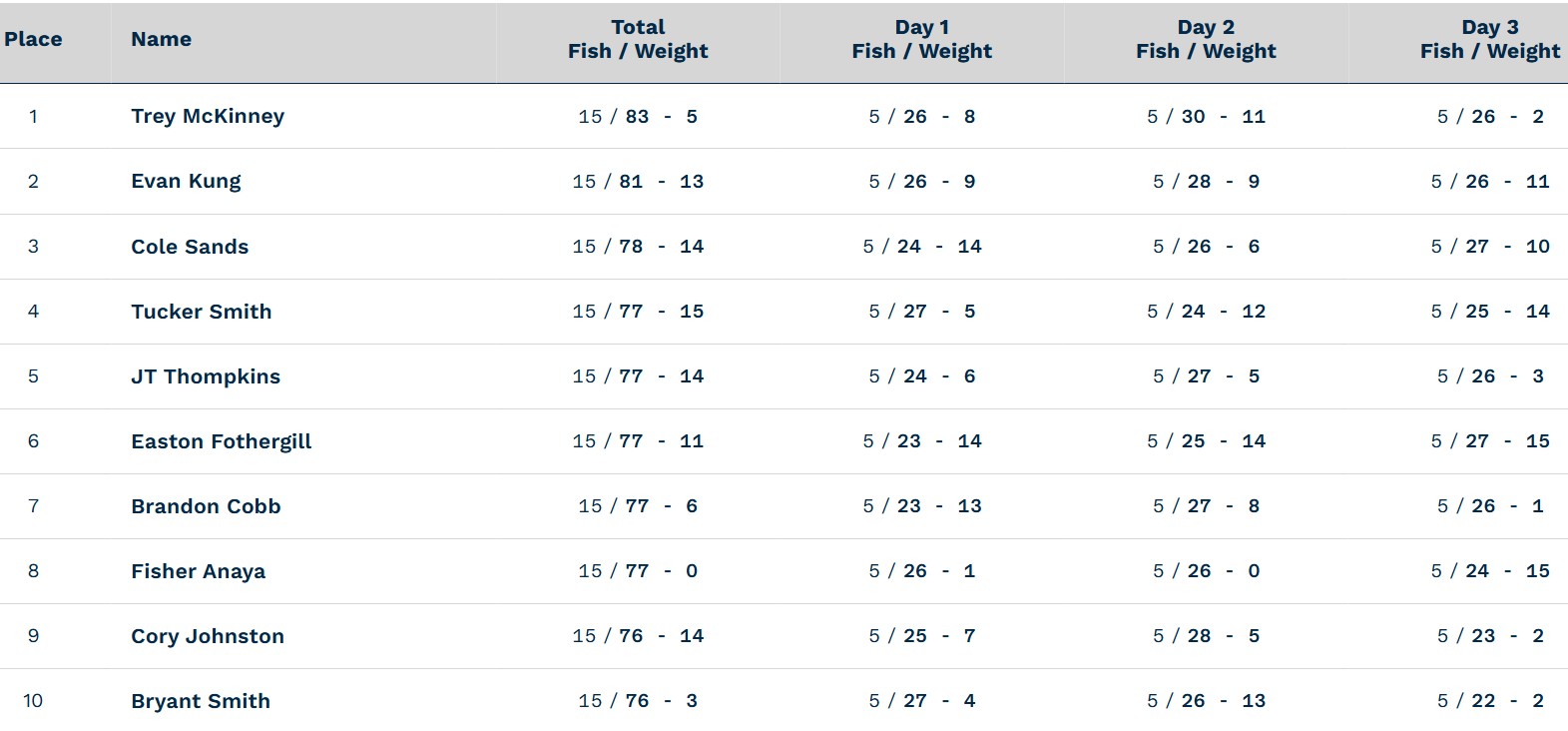Select Fisher Anaya in the table
The width and height of the screenshot is (1568, 731).
click(x=198, y=571)
